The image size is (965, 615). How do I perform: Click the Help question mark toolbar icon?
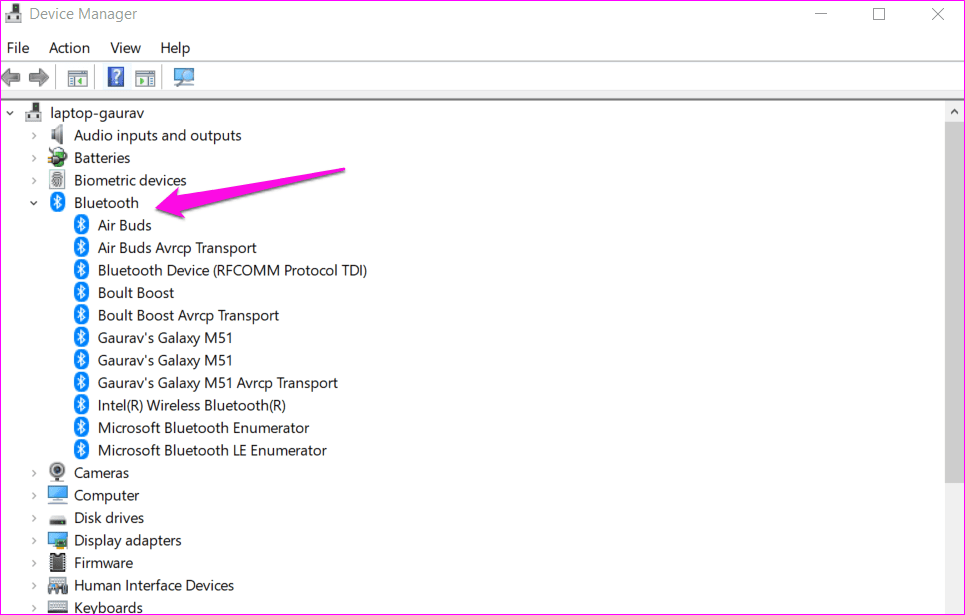pyautogui.click(x=116, y=78)
